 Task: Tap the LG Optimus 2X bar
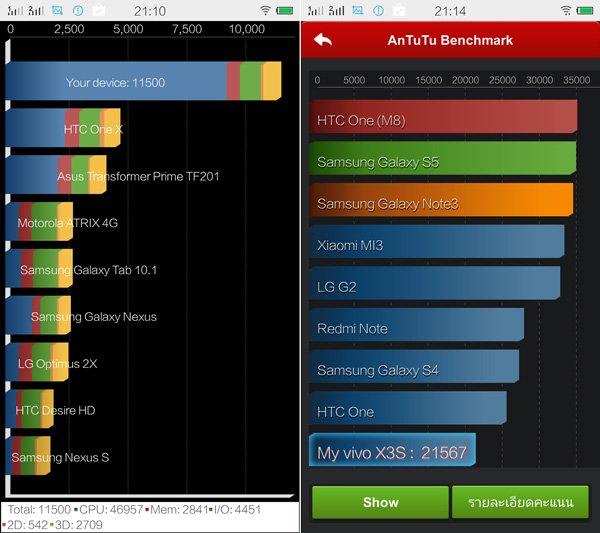point(37,362)
